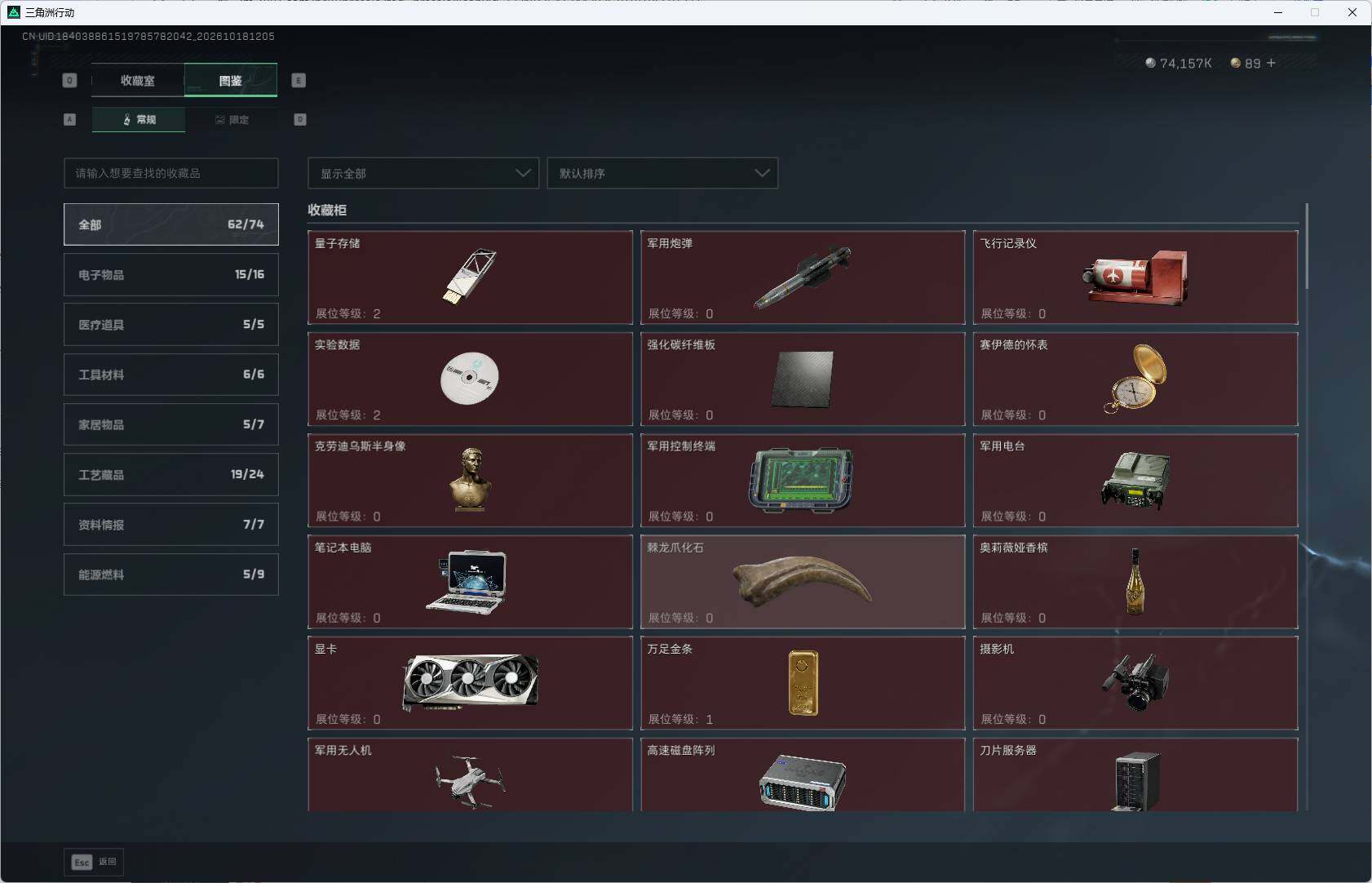Click the 74,157K currency balance
The image size is (1372, 883).
coord(1179,63)
